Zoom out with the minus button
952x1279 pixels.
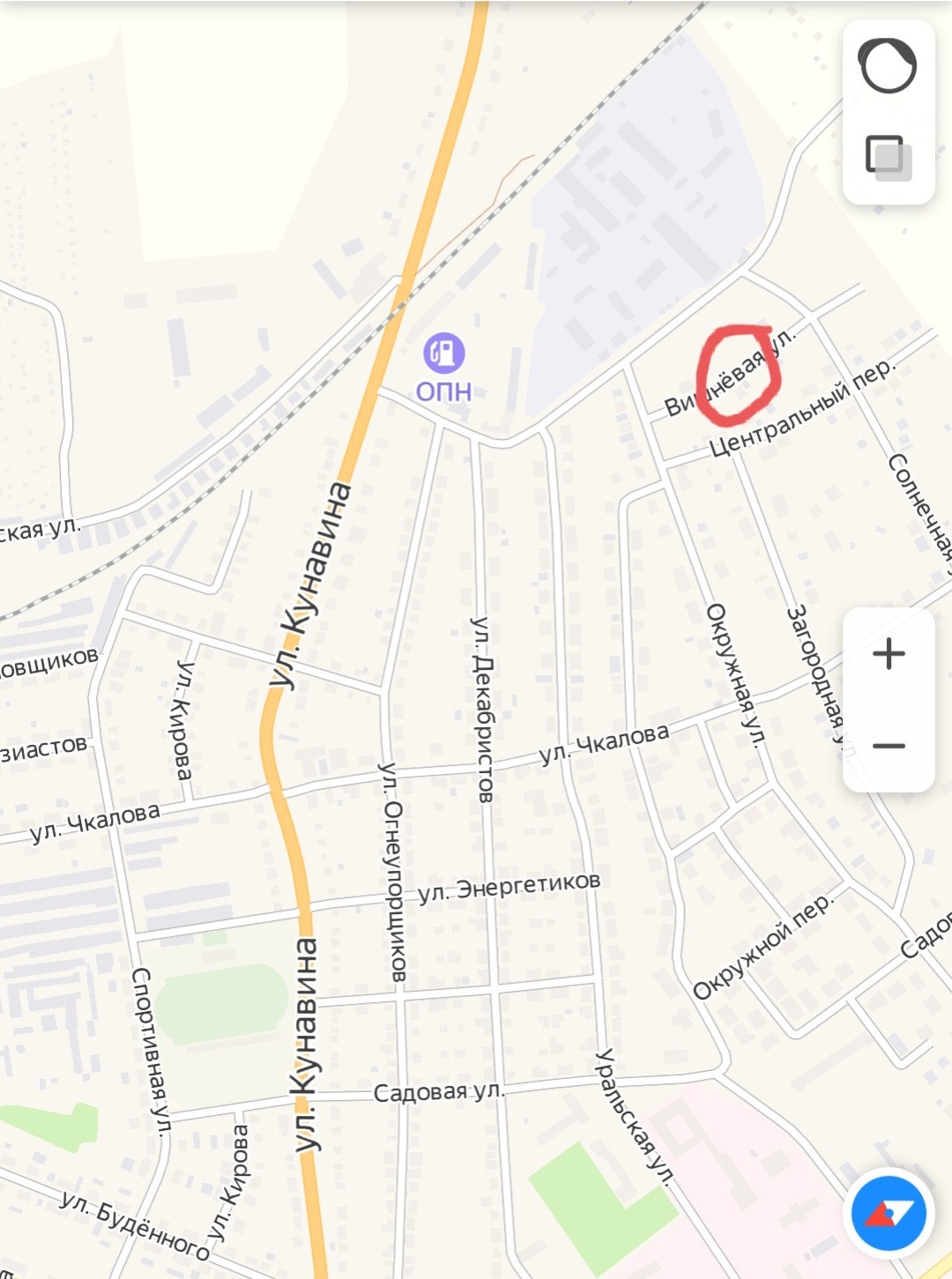click(x=889, y=747)
